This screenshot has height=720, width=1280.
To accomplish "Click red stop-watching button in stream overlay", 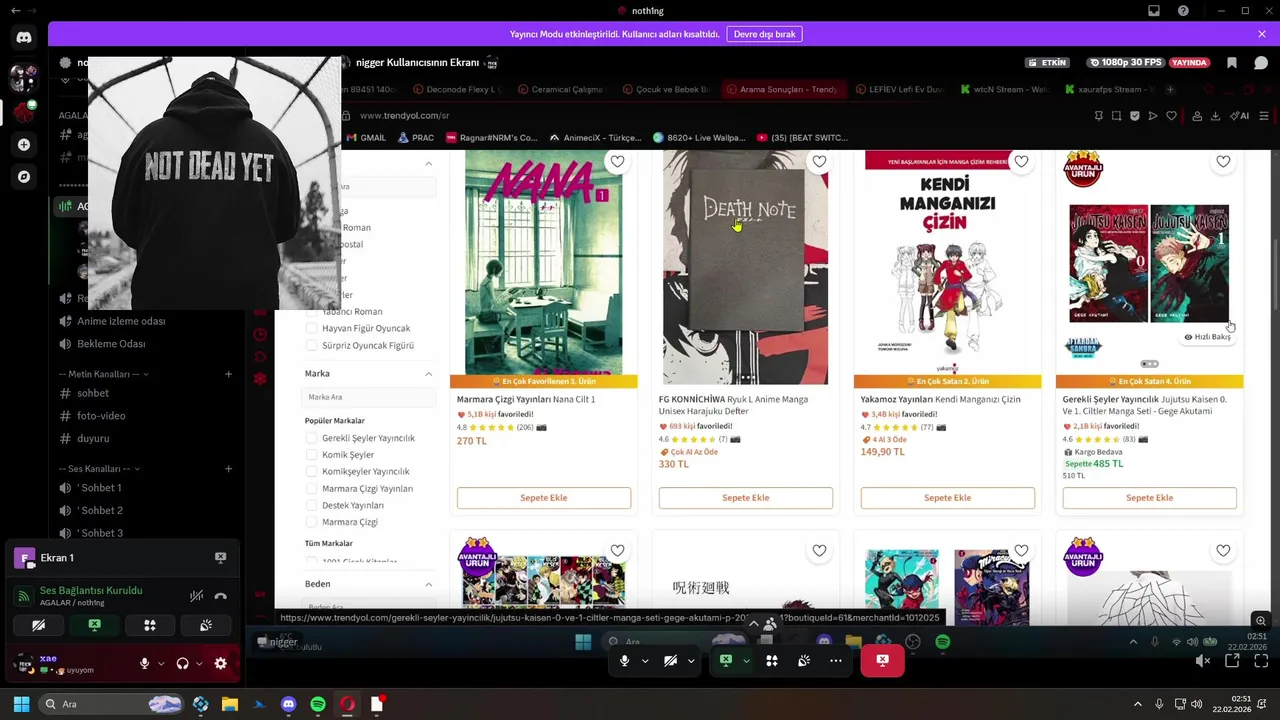I will click(x=882, y=661).
